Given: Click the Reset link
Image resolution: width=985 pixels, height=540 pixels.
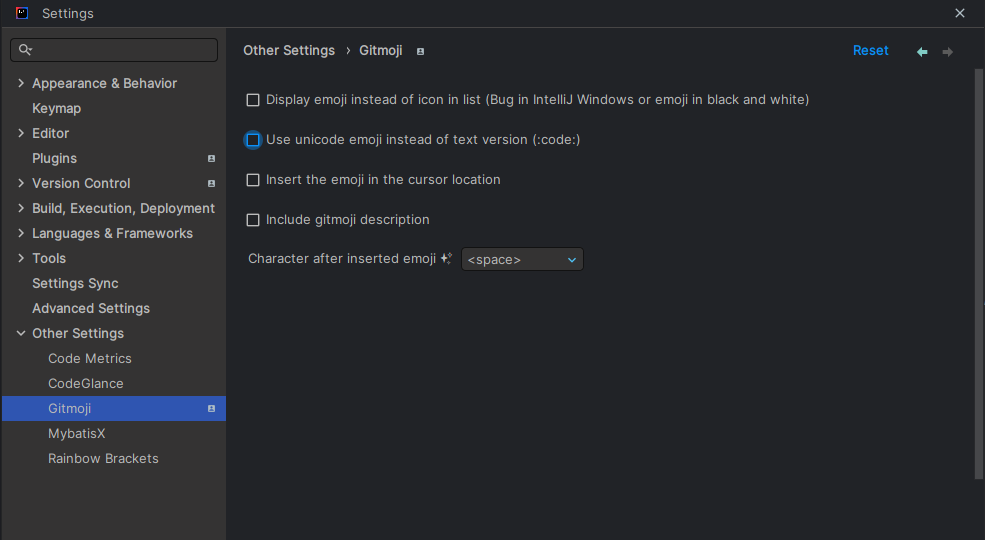Looking at the screenshot, I should click(871, 51).
